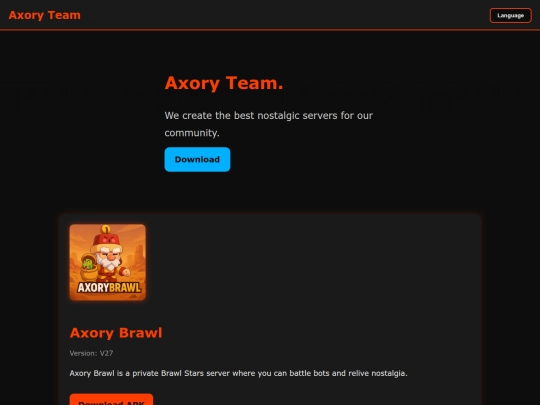
Task: Click the large Axory Team. hero heading
Action: (224, 83)
